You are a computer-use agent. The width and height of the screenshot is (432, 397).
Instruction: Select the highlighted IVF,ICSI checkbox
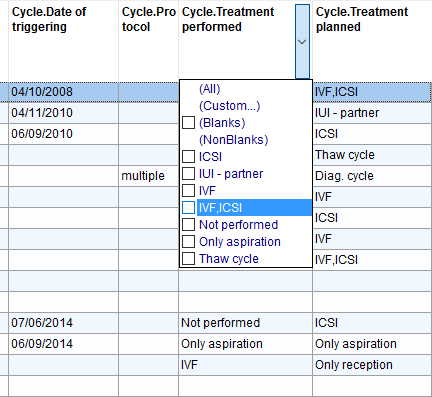pos(188,207)
